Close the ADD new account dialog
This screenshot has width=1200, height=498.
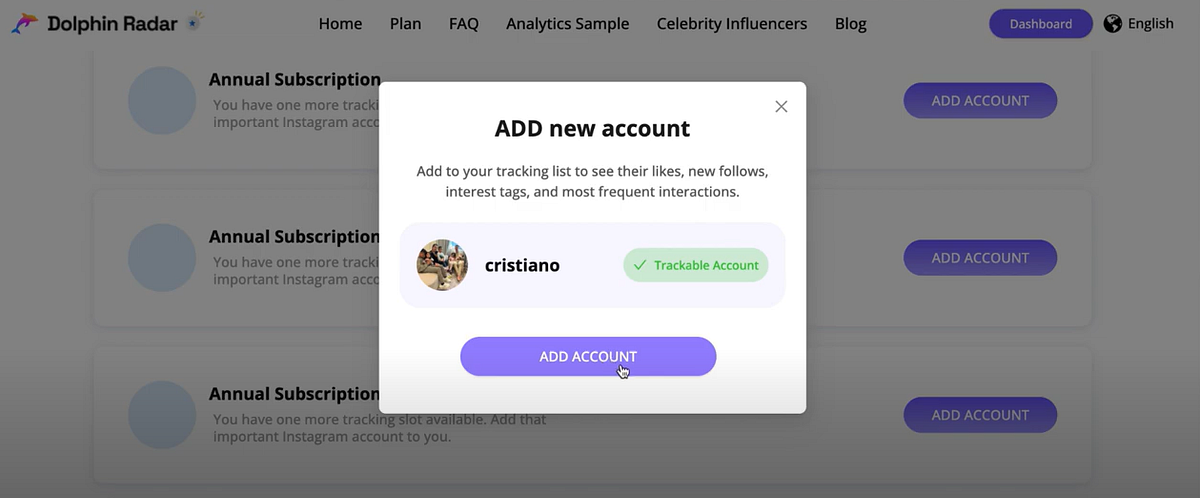(x=781, y=107)
